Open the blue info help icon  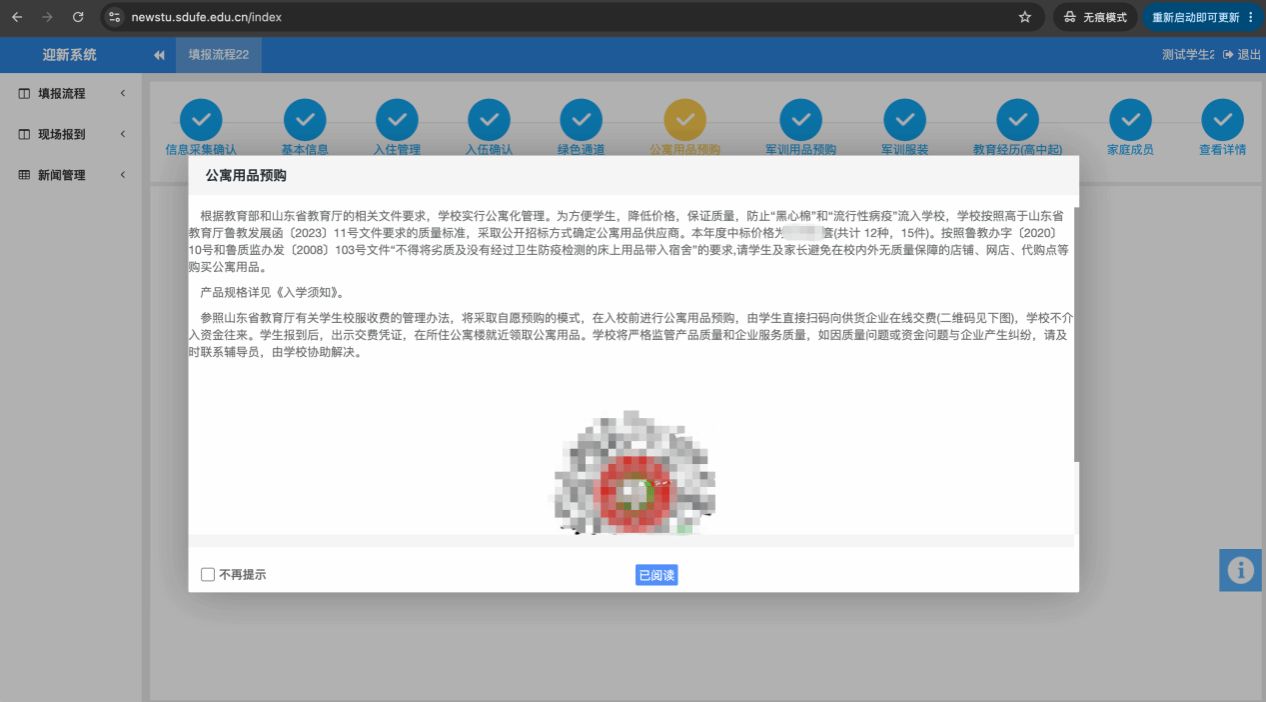(1240, 570)
